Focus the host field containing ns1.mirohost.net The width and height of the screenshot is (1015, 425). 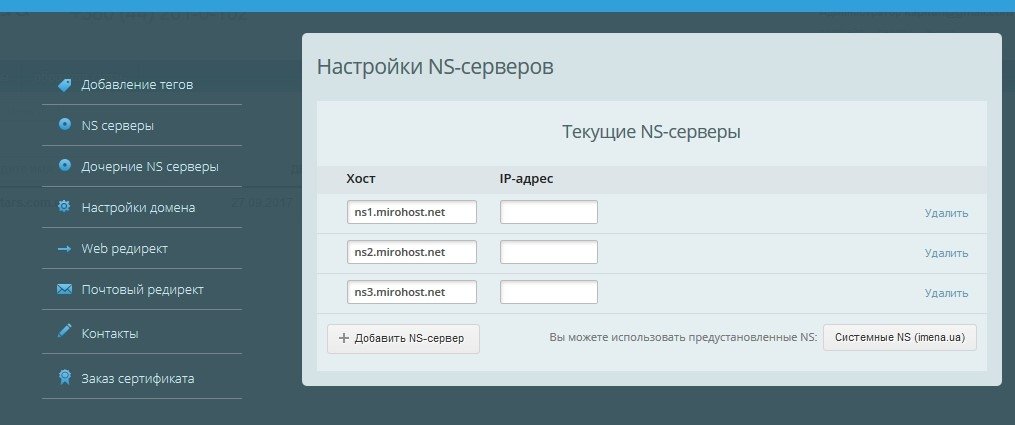(x=411, y=212)
